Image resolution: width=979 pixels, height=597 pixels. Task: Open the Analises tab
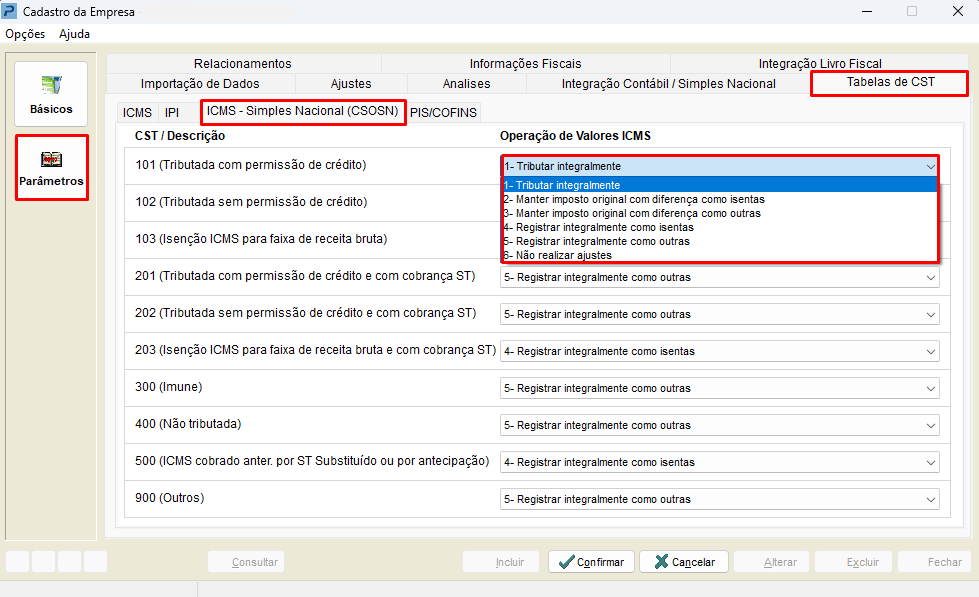(466, 84)
